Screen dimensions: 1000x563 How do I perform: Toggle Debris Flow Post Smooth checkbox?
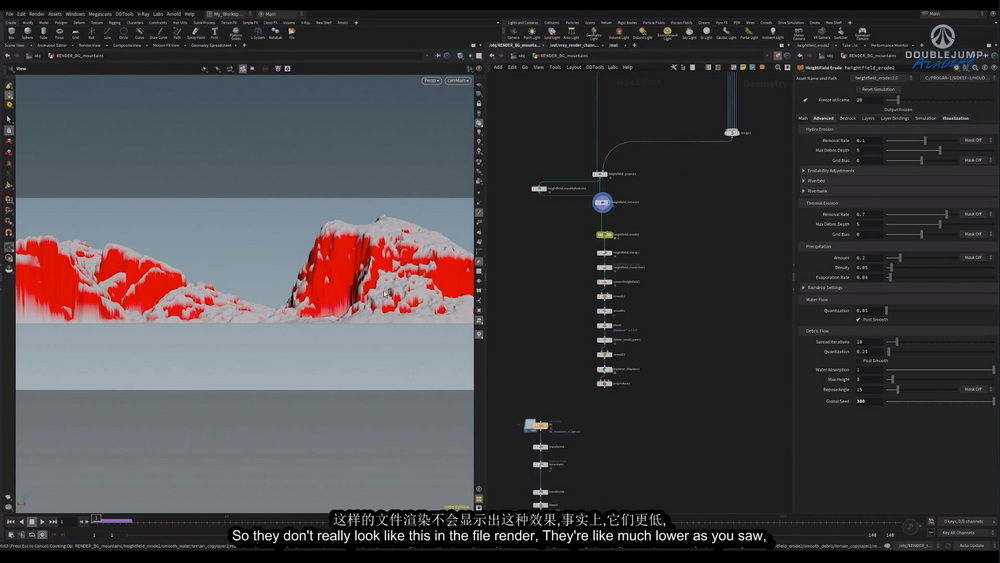pyautogui.click(x=858, y=361)
